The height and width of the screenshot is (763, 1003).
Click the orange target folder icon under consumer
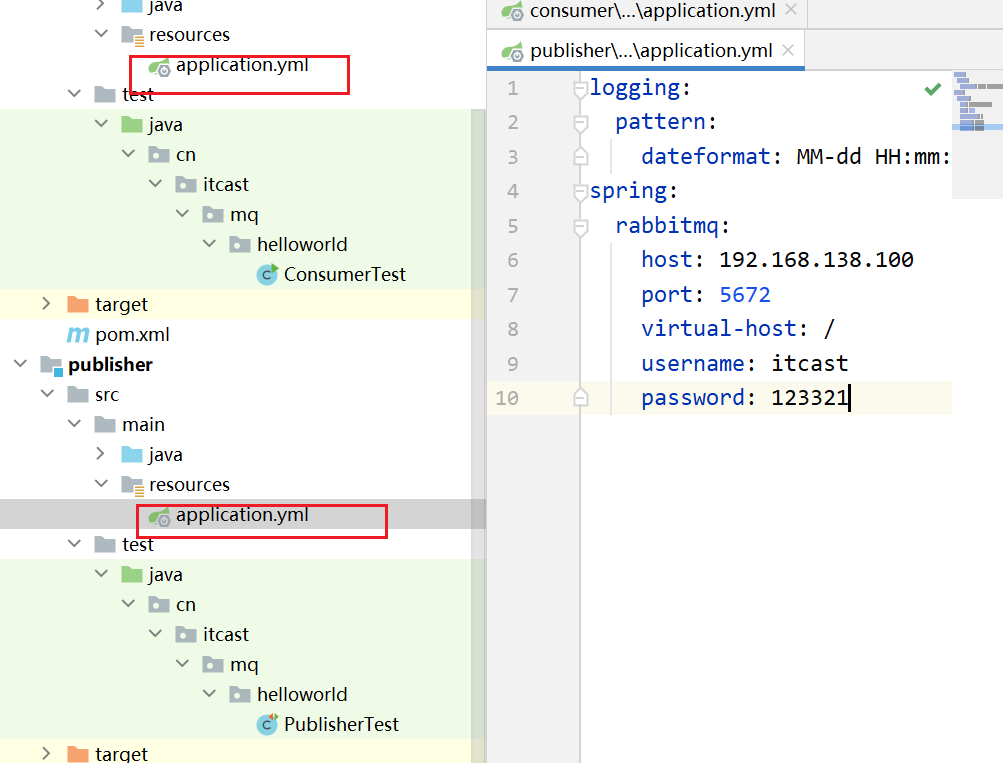78,304
